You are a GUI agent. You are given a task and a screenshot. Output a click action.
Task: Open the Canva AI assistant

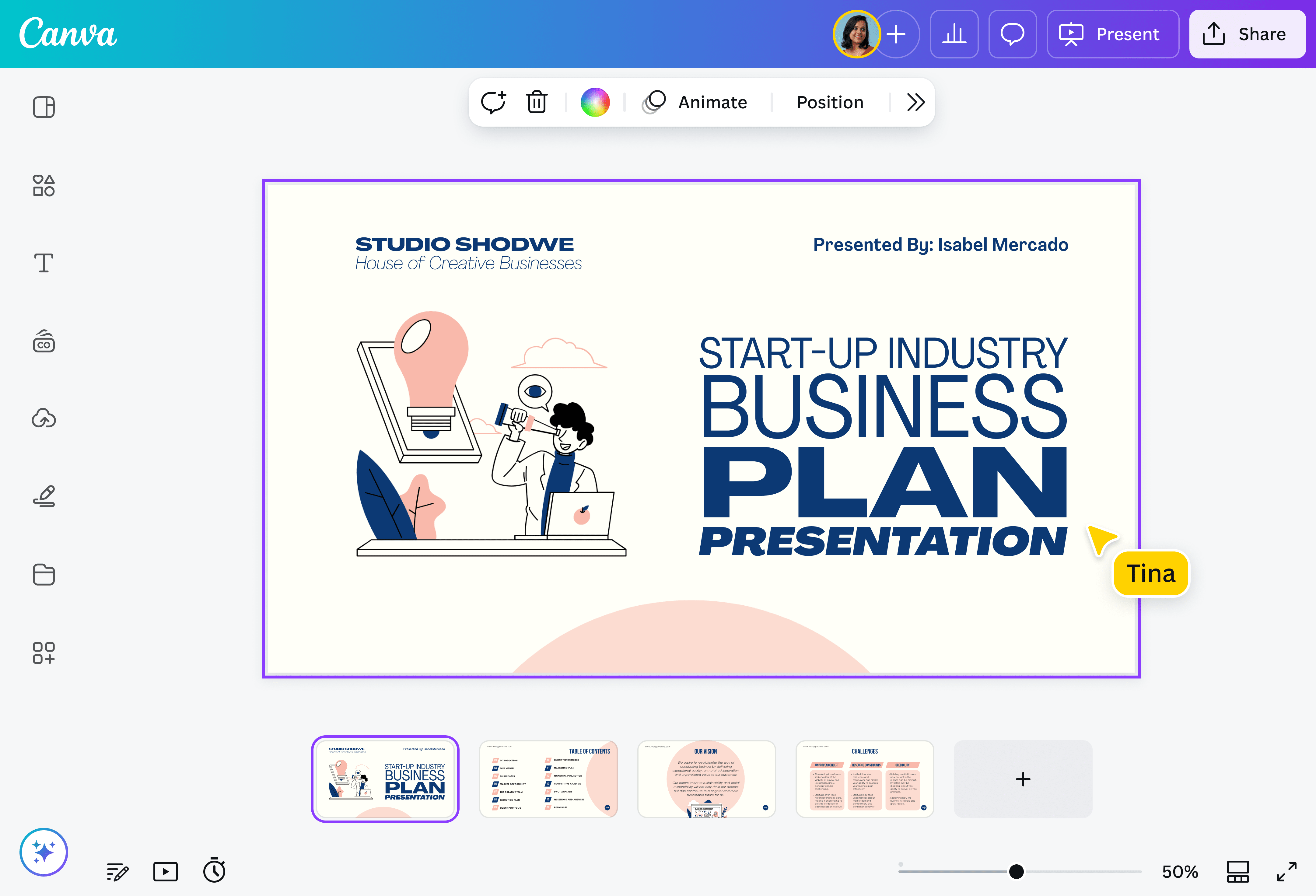[44, 852]
